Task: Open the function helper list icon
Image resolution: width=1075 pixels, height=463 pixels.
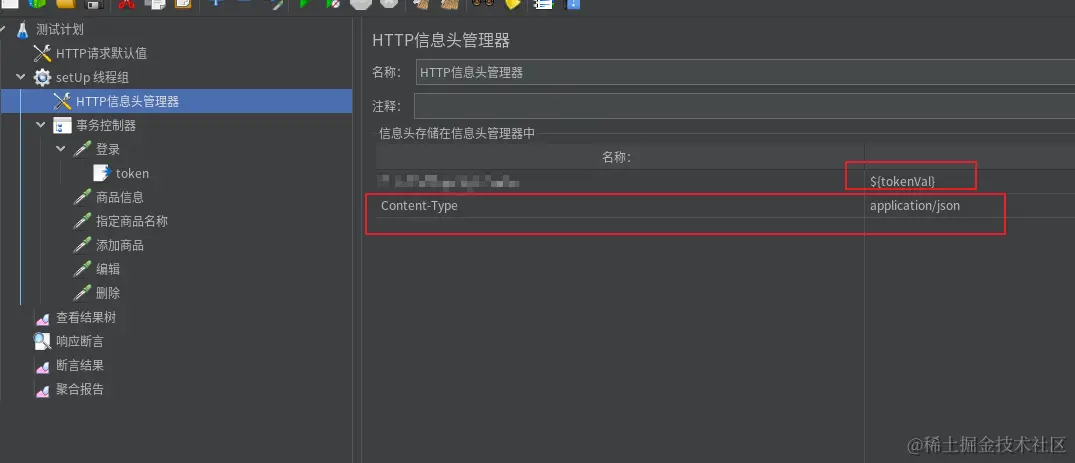Action: tap(544, 3)
